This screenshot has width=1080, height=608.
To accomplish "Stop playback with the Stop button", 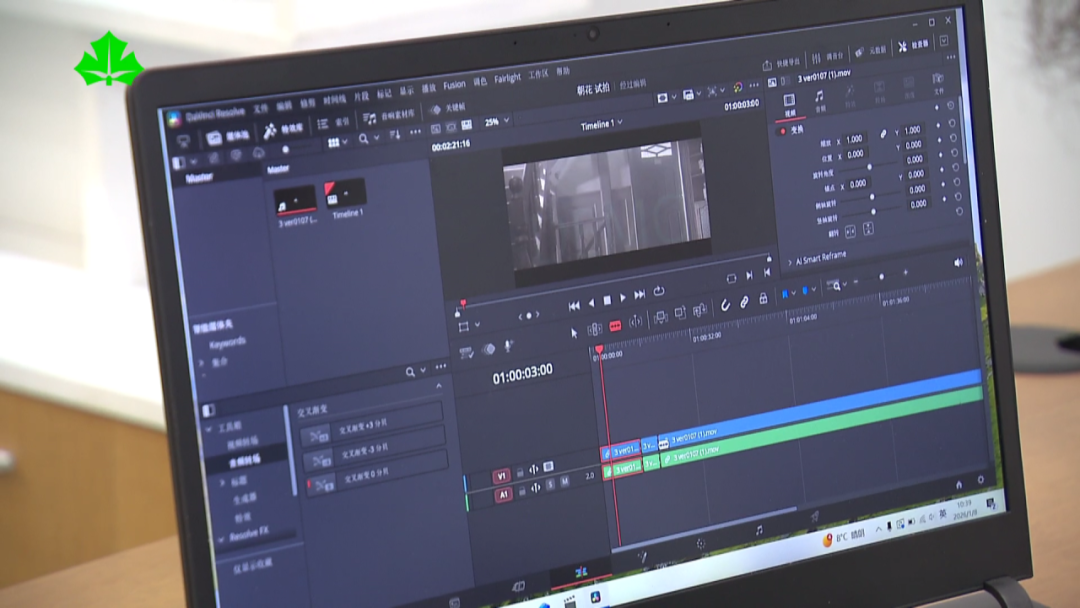I will [607, 300].
